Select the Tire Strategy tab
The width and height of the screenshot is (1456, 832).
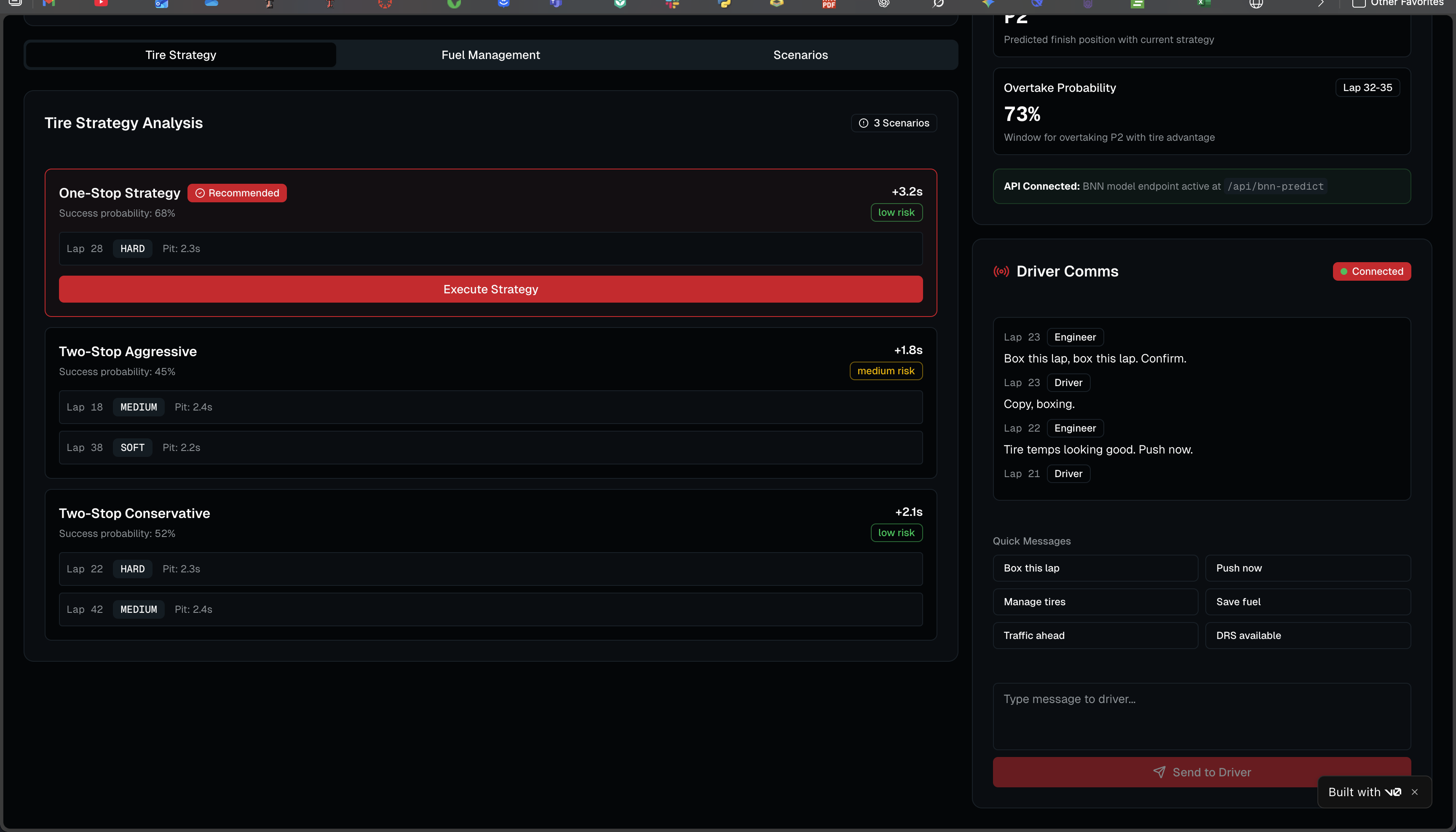pyautogui.click(x=180, y=55)
